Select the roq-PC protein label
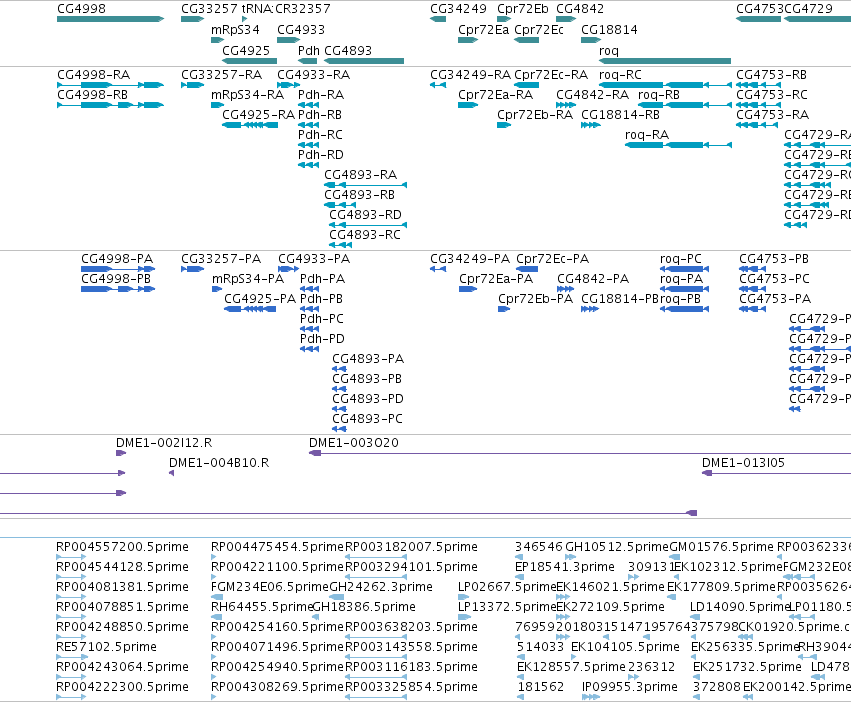The height and width of the screenshot is (702, 851). coord(681,258)
